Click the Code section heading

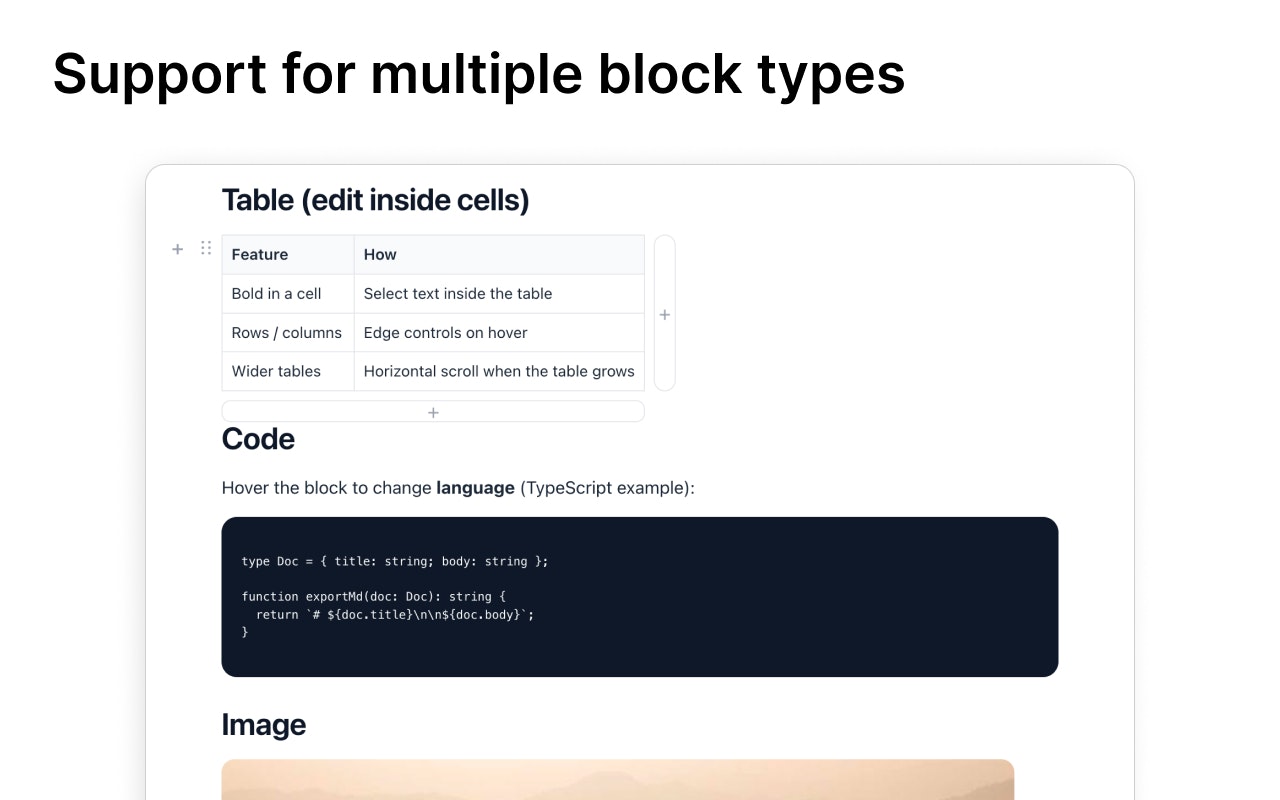[x=258, y=439]
